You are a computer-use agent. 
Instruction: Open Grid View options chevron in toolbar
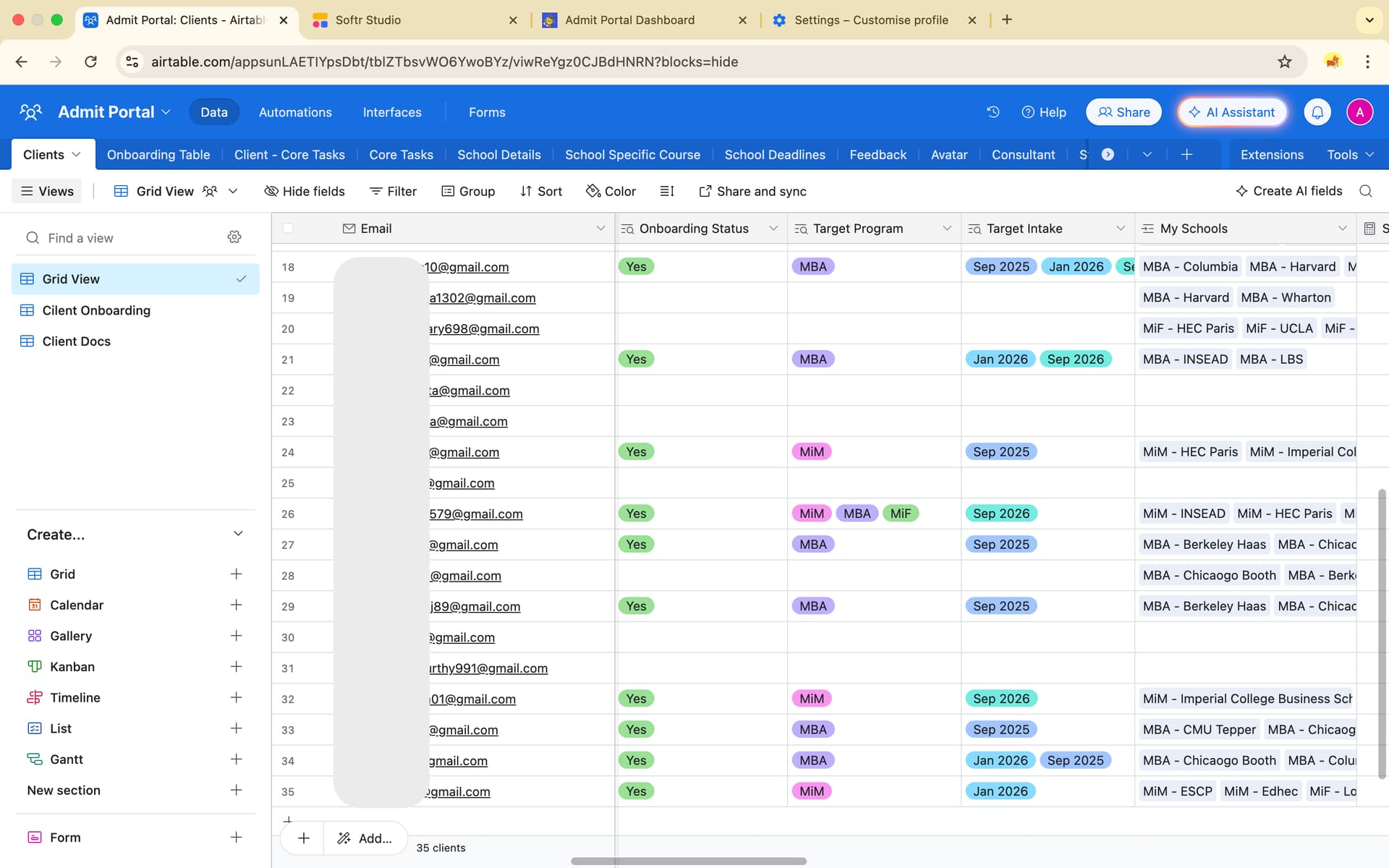point(233,191)
